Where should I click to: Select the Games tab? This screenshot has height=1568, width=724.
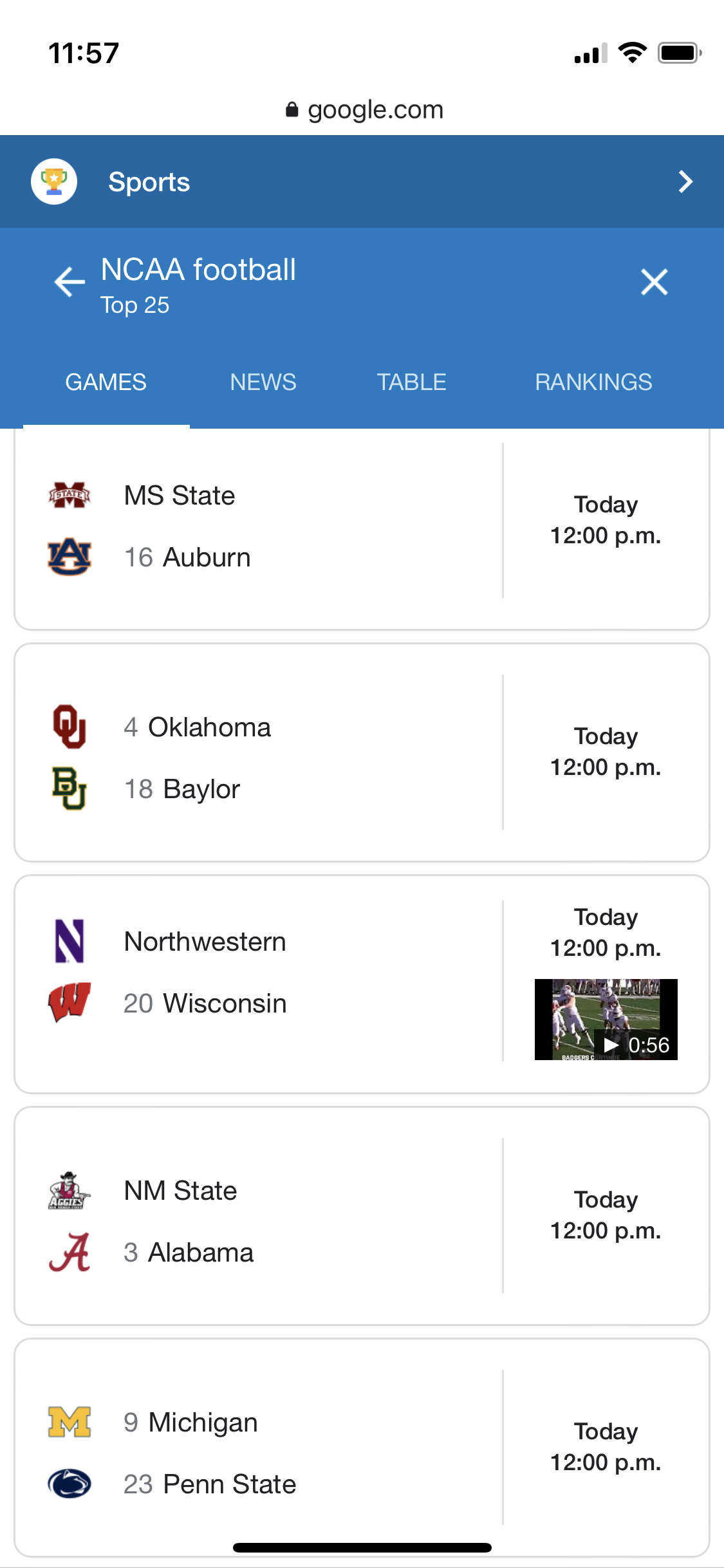[x=106, y=382]
